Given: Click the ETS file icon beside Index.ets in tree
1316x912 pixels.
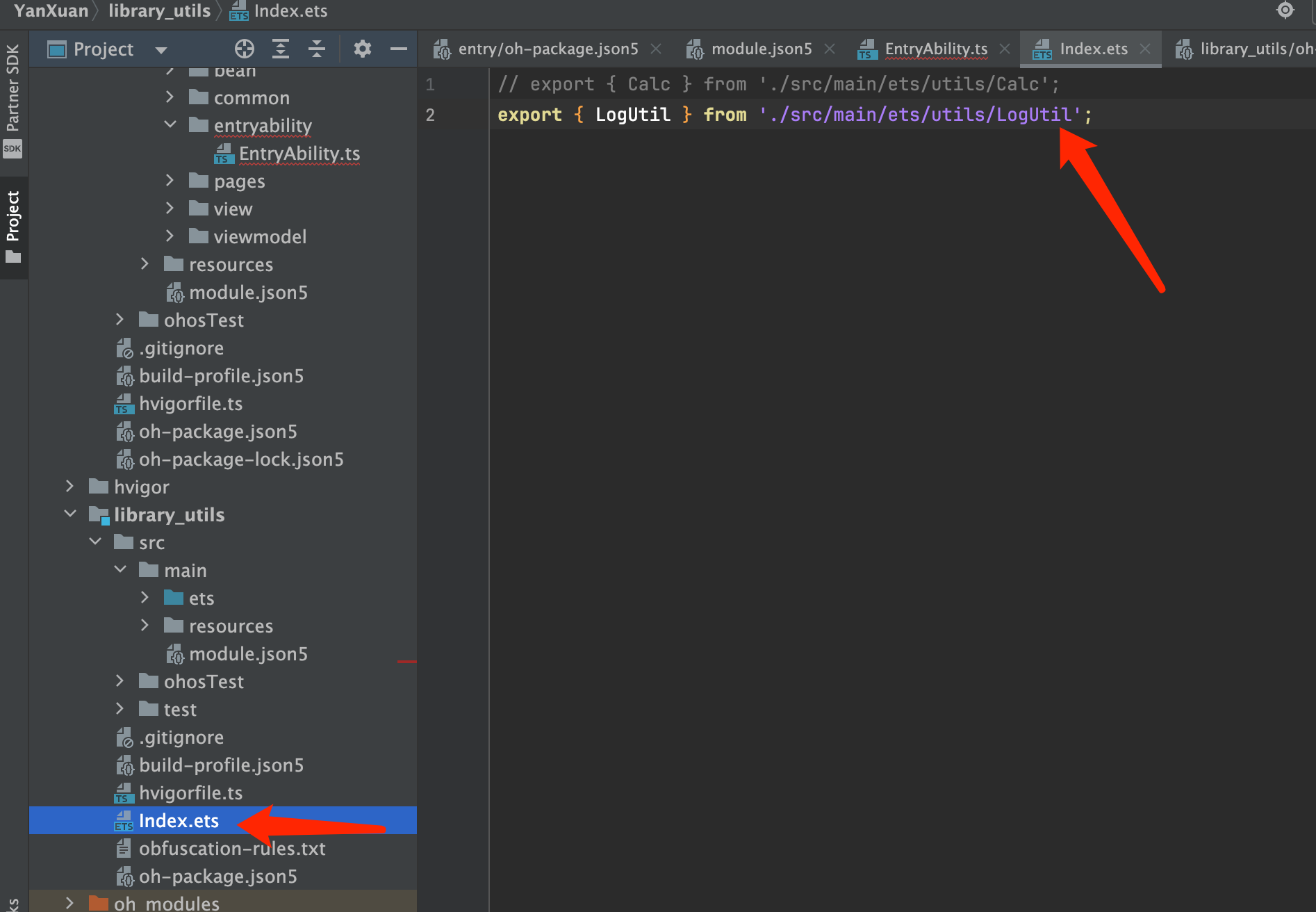Looking at the screenshot, I should [124, 821].
